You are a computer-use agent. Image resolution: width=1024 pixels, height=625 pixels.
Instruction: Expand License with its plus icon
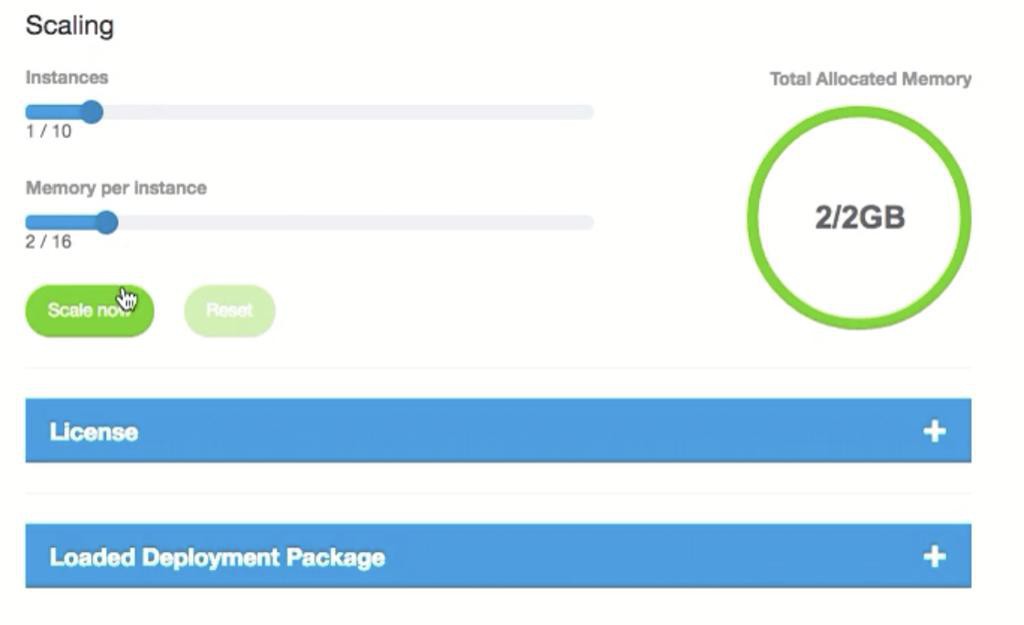934,431
